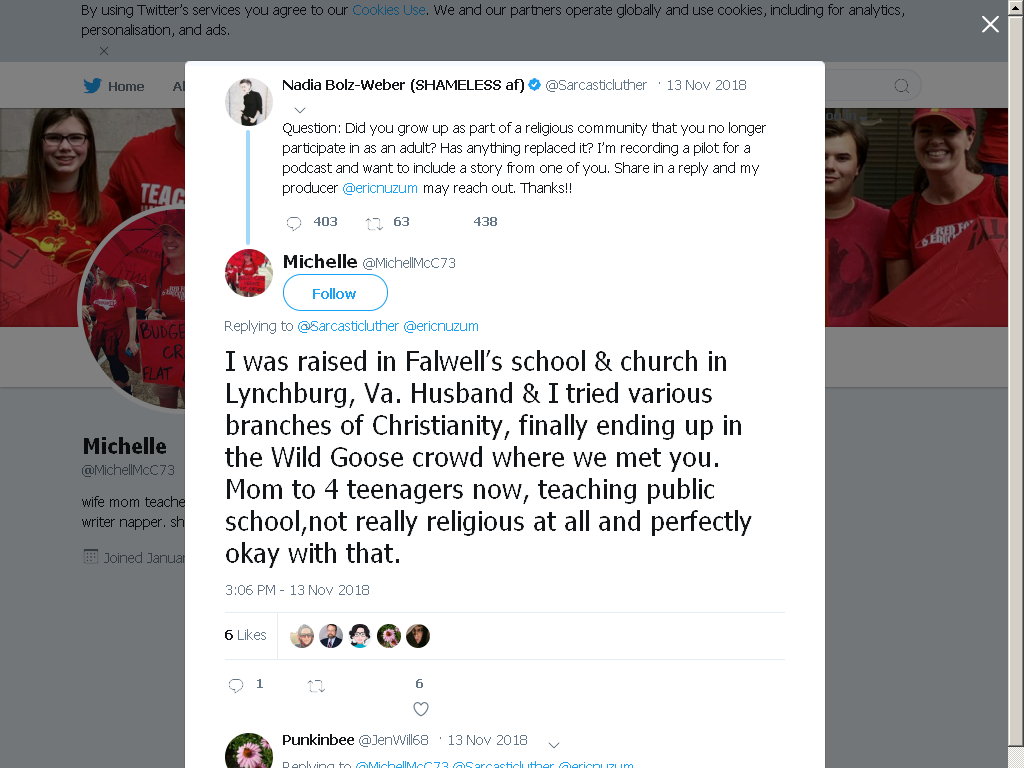Retweet Nadia Bolz-Weber's question tweet
Viewport: 1024px width, 768px height.
374,223
